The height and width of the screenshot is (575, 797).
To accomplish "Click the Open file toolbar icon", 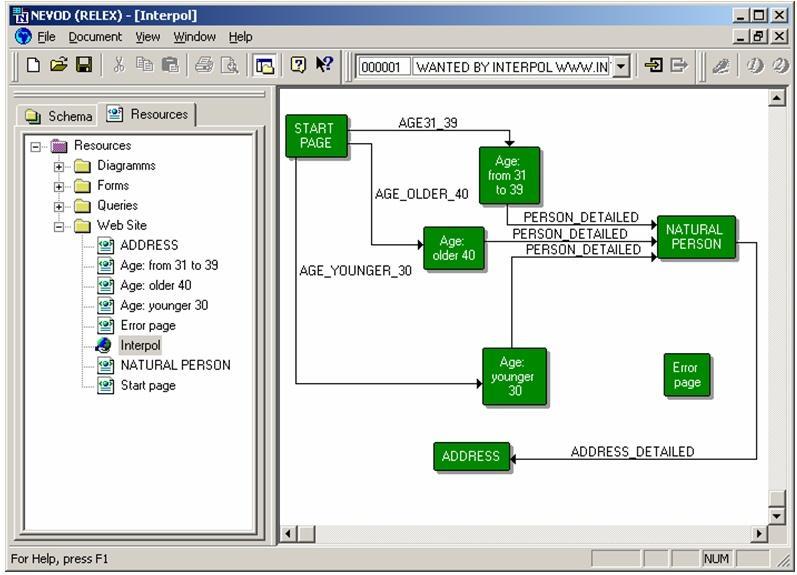I will (58, 65).
